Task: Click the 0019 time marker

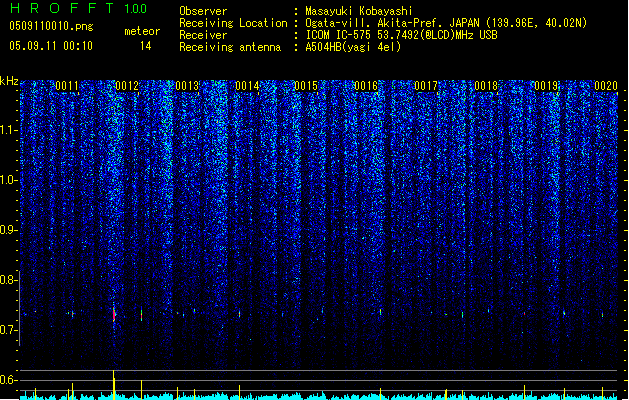Action: (546, 86)
